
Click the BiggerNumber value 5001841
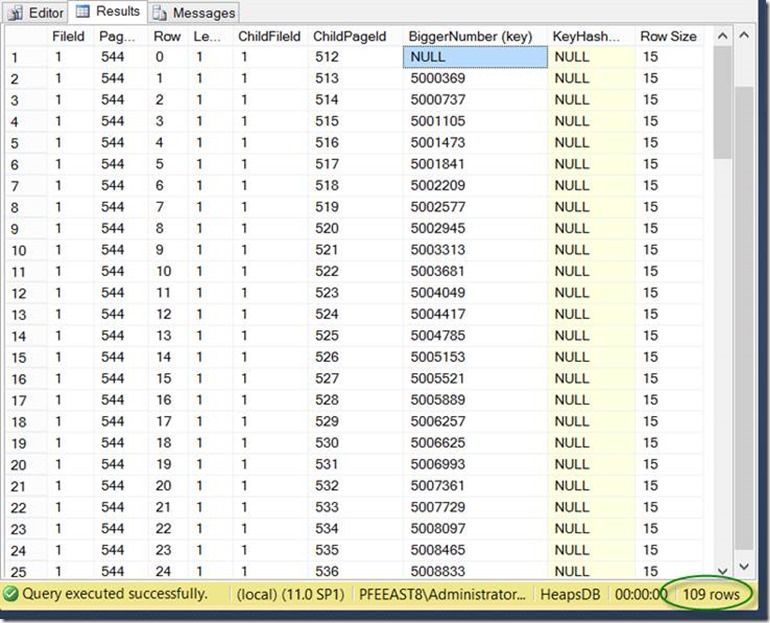coord(438,164)
